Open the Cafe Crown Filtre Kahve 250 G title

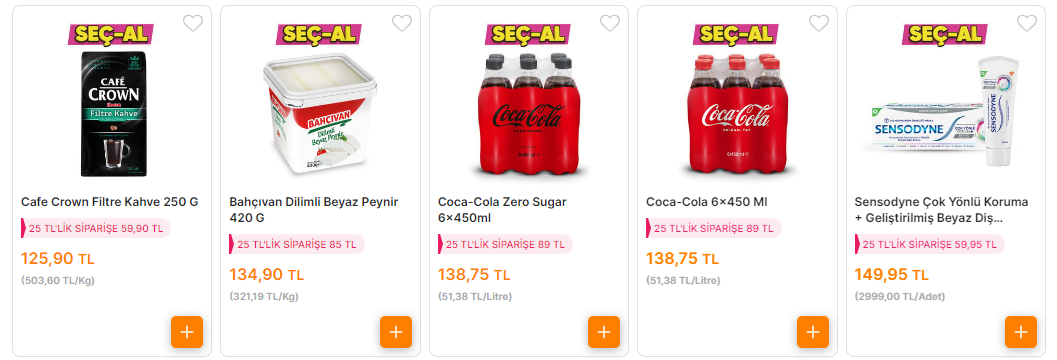coord(110,202)
